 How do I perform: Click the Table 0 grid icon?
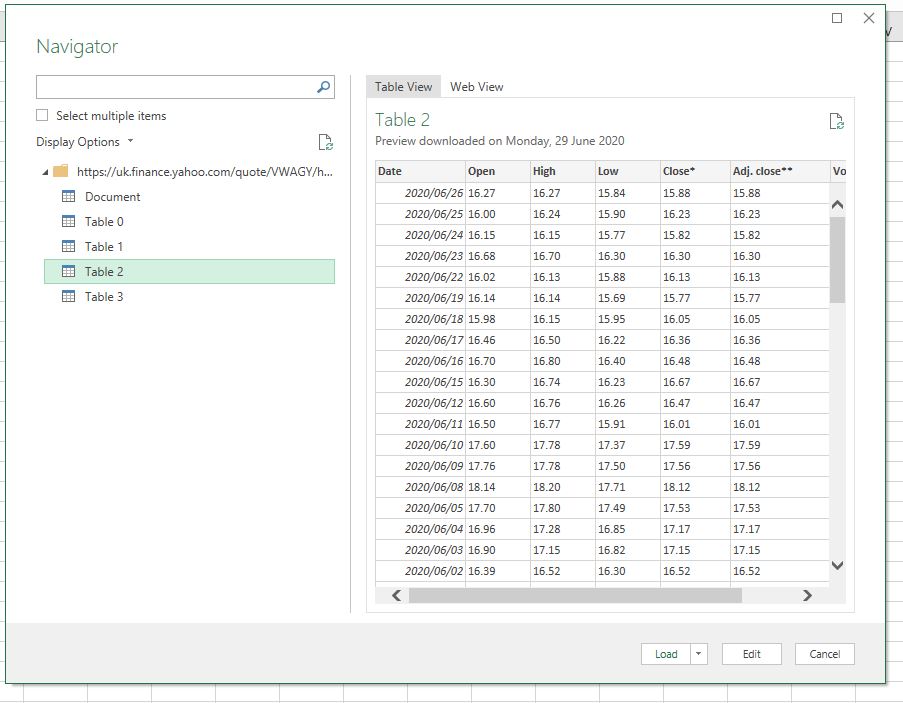pyautogui.click(x=69, y=222)
